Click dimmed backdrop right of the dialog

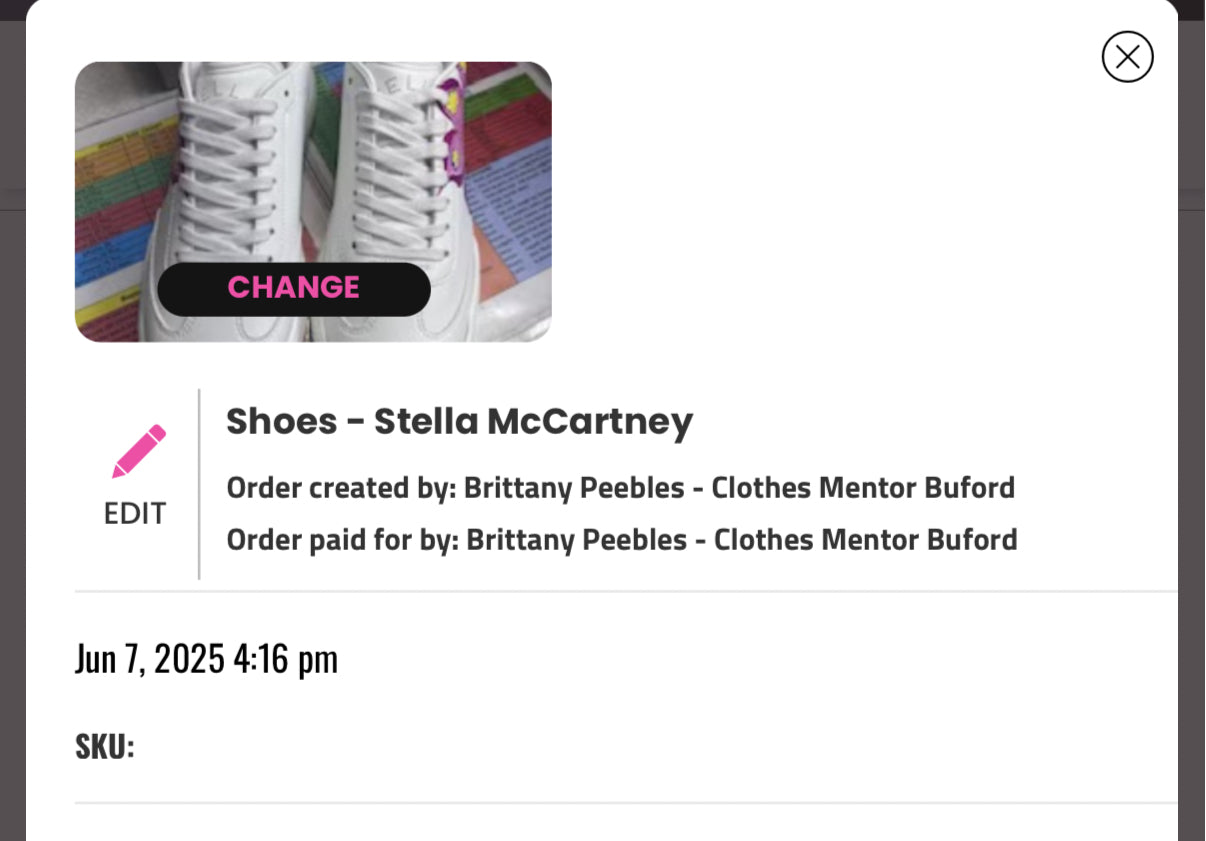(x=1191, y=450)
